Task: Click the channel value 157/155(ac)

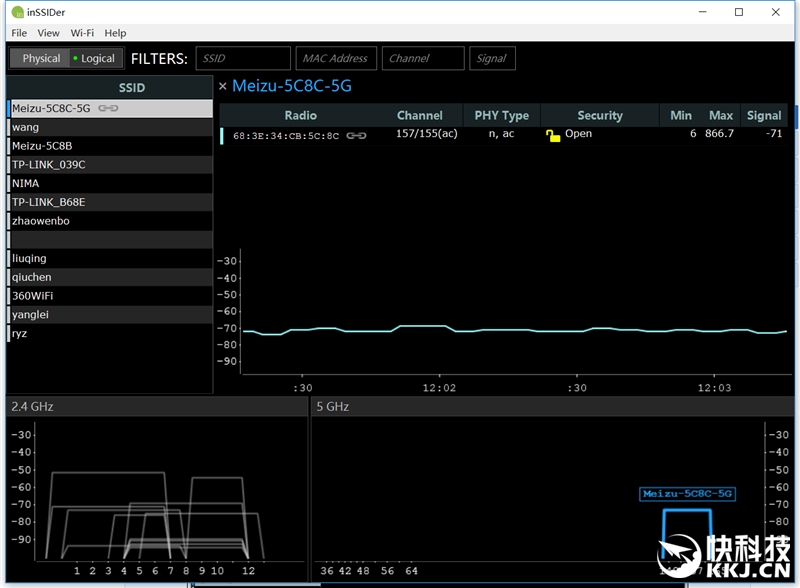Action: (x=427, y=134)
